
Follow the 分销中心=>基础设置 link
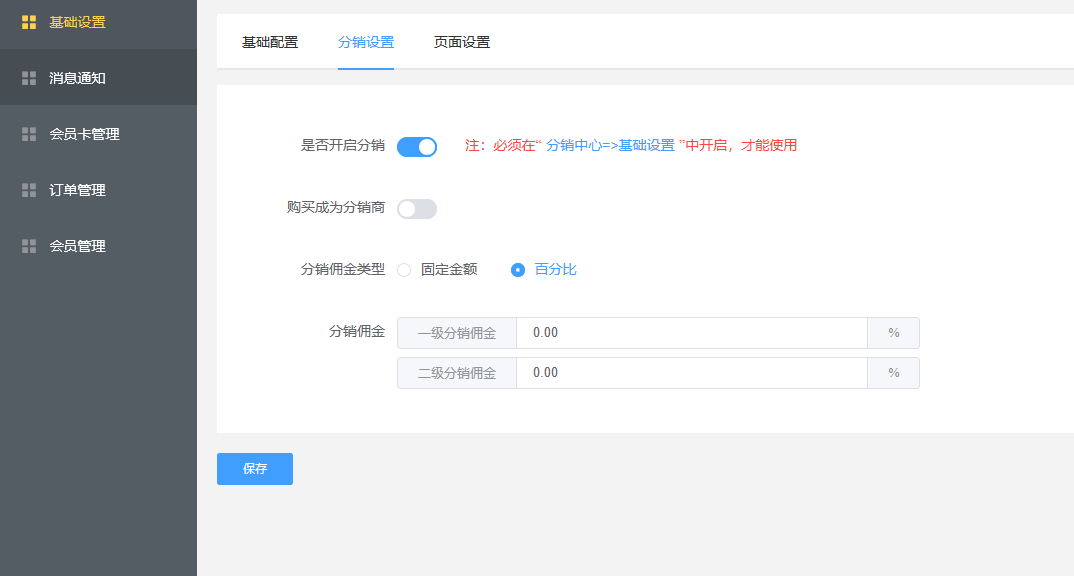tap(610, 146)
